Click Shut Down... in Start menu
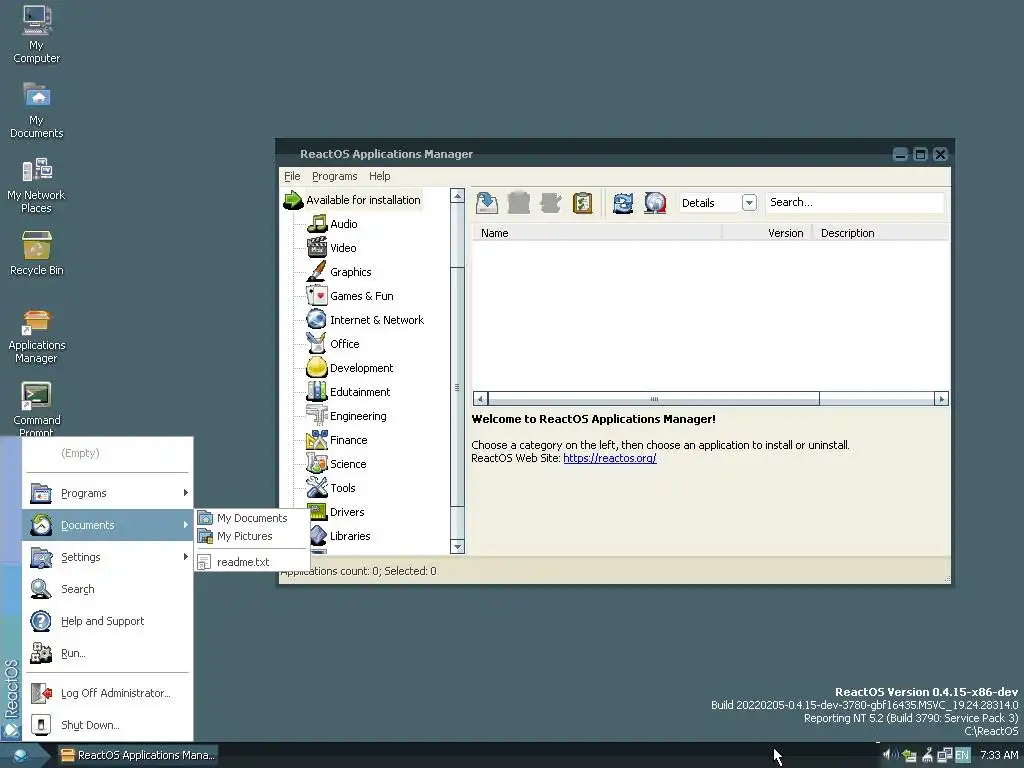Screen dimensions: 1024x768 (108, 726)
